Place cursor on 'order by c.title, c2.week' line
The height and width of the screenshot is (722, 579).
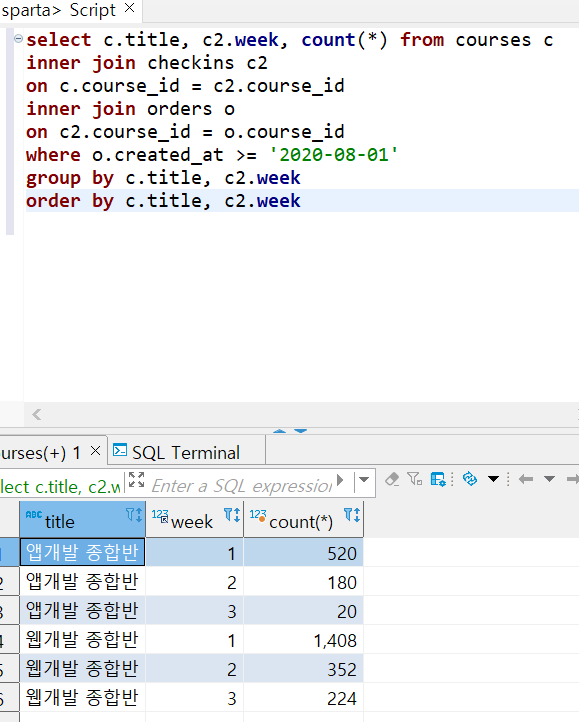(x=163, y=201)
